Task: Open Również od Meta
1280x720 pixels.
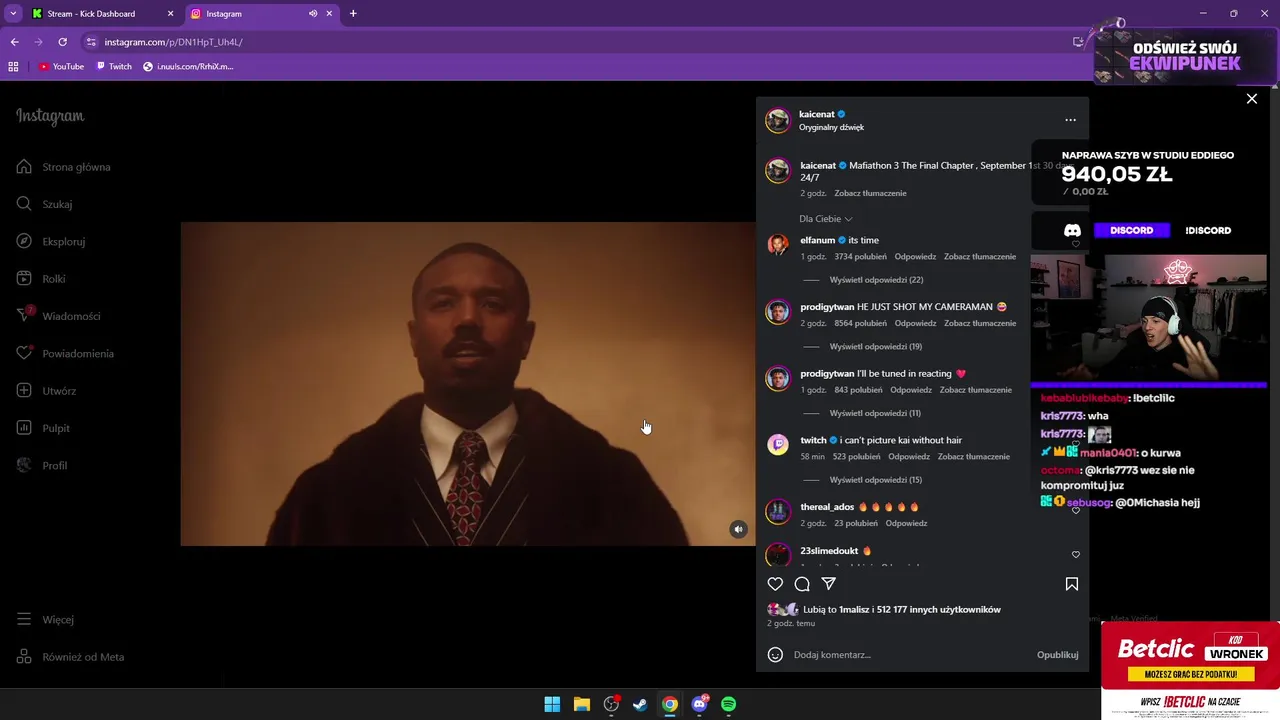Action: [x=70, y=657]
